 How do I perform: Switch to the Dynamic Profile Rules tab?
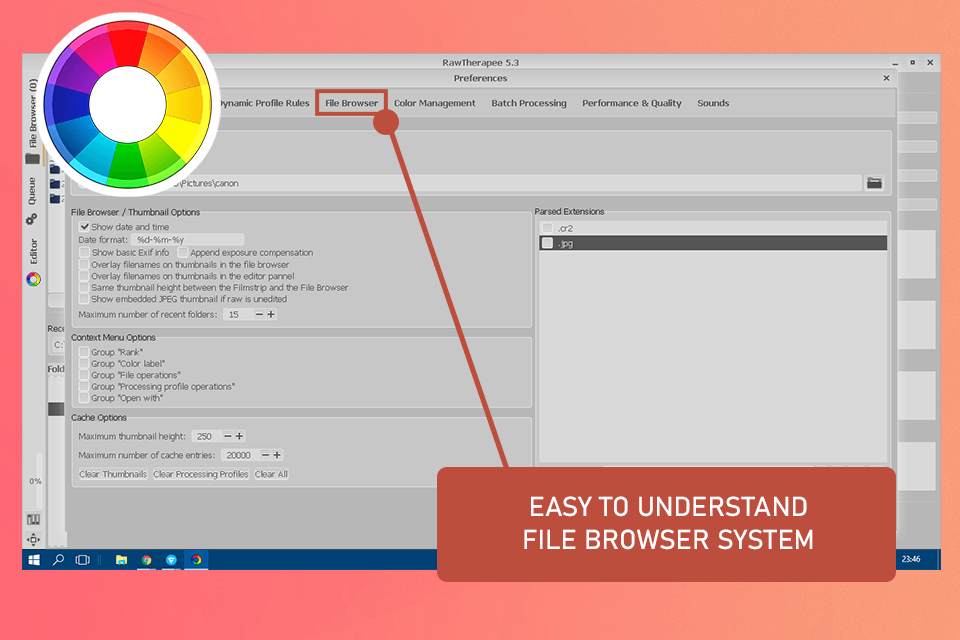click(264, 103)
